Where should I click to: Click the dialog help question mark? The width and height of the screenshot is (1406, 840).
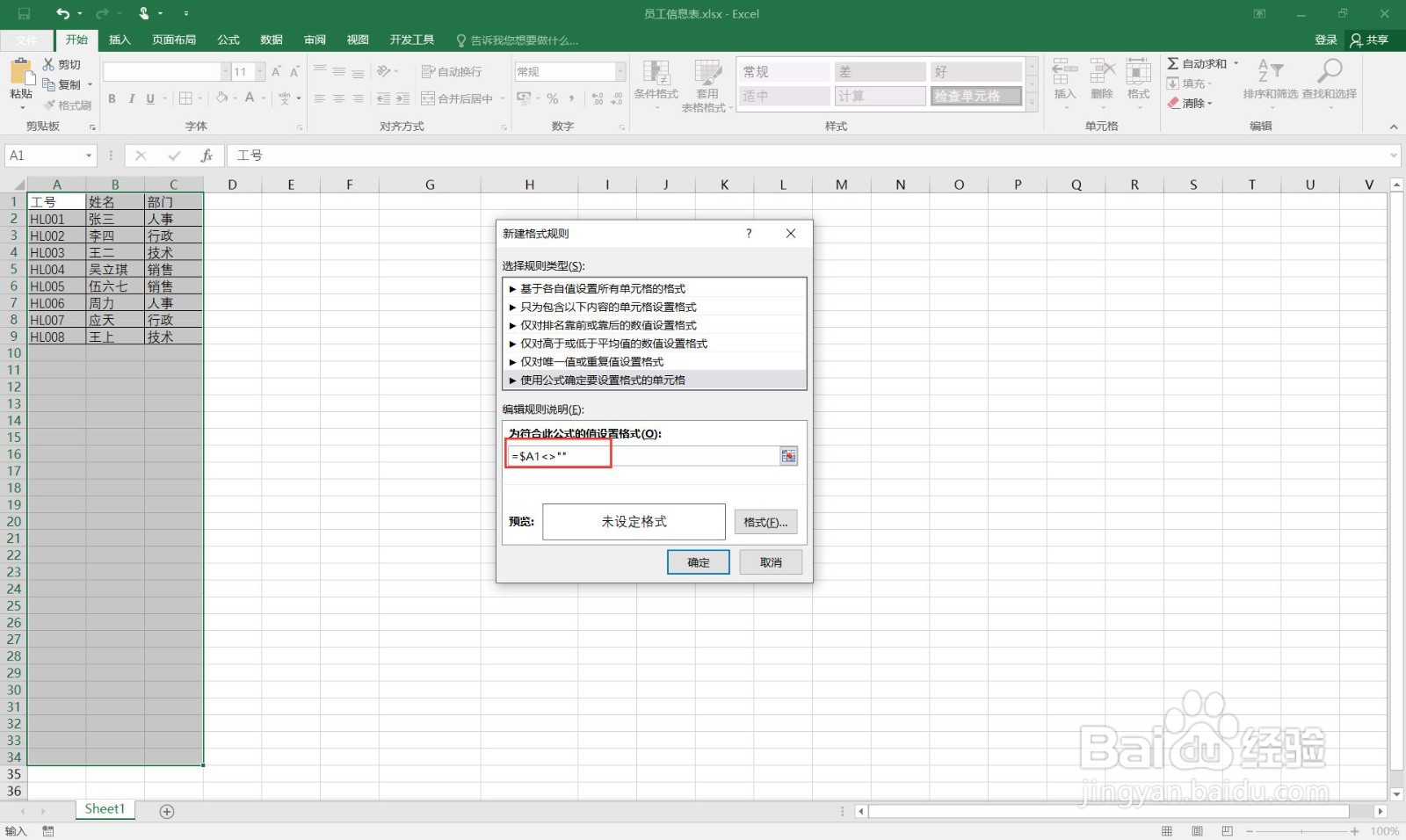coord(749,233)
